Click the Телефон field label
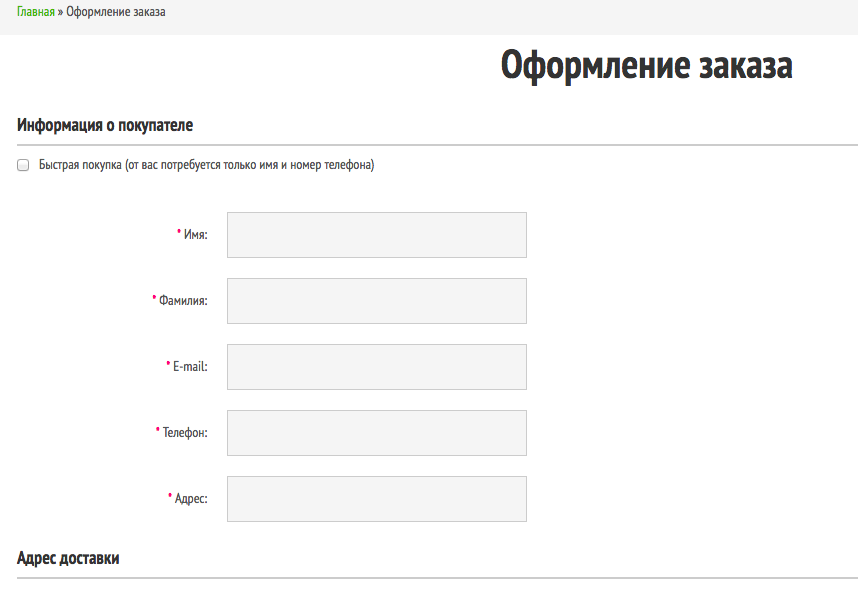858x606 pixels. point(185,433)
